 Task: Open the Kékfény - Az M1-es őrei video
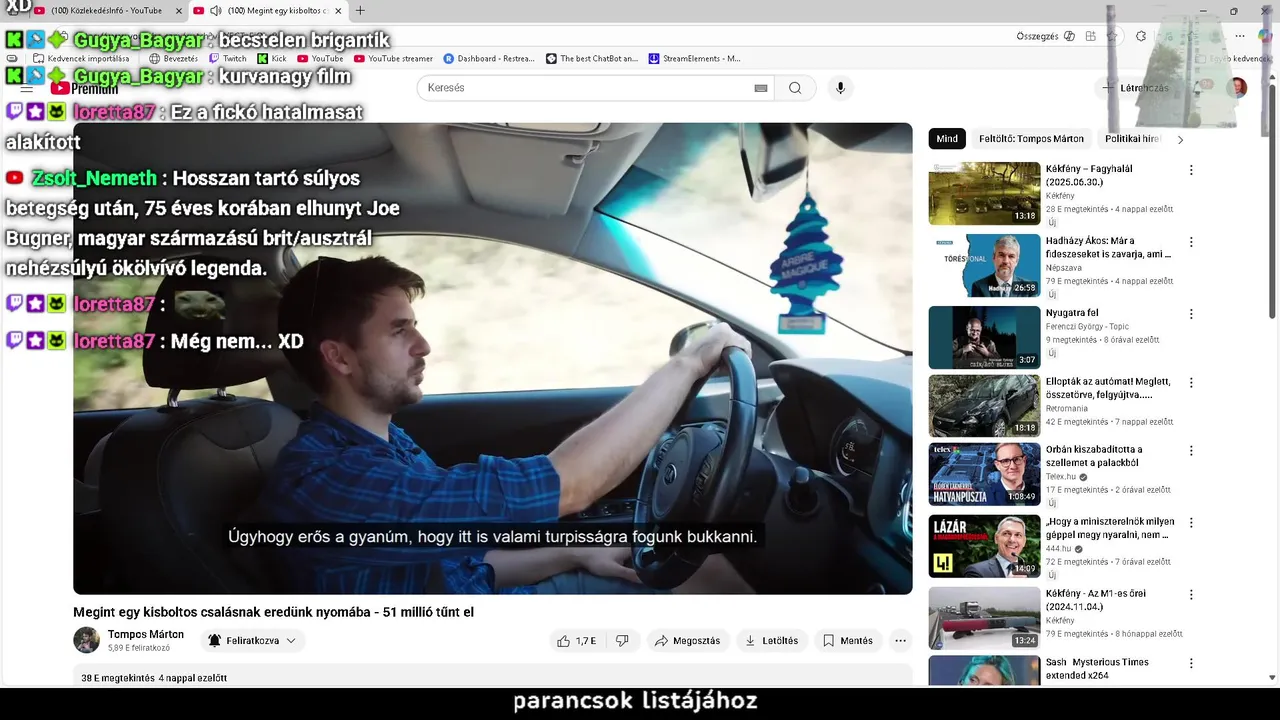pos(984,618)
